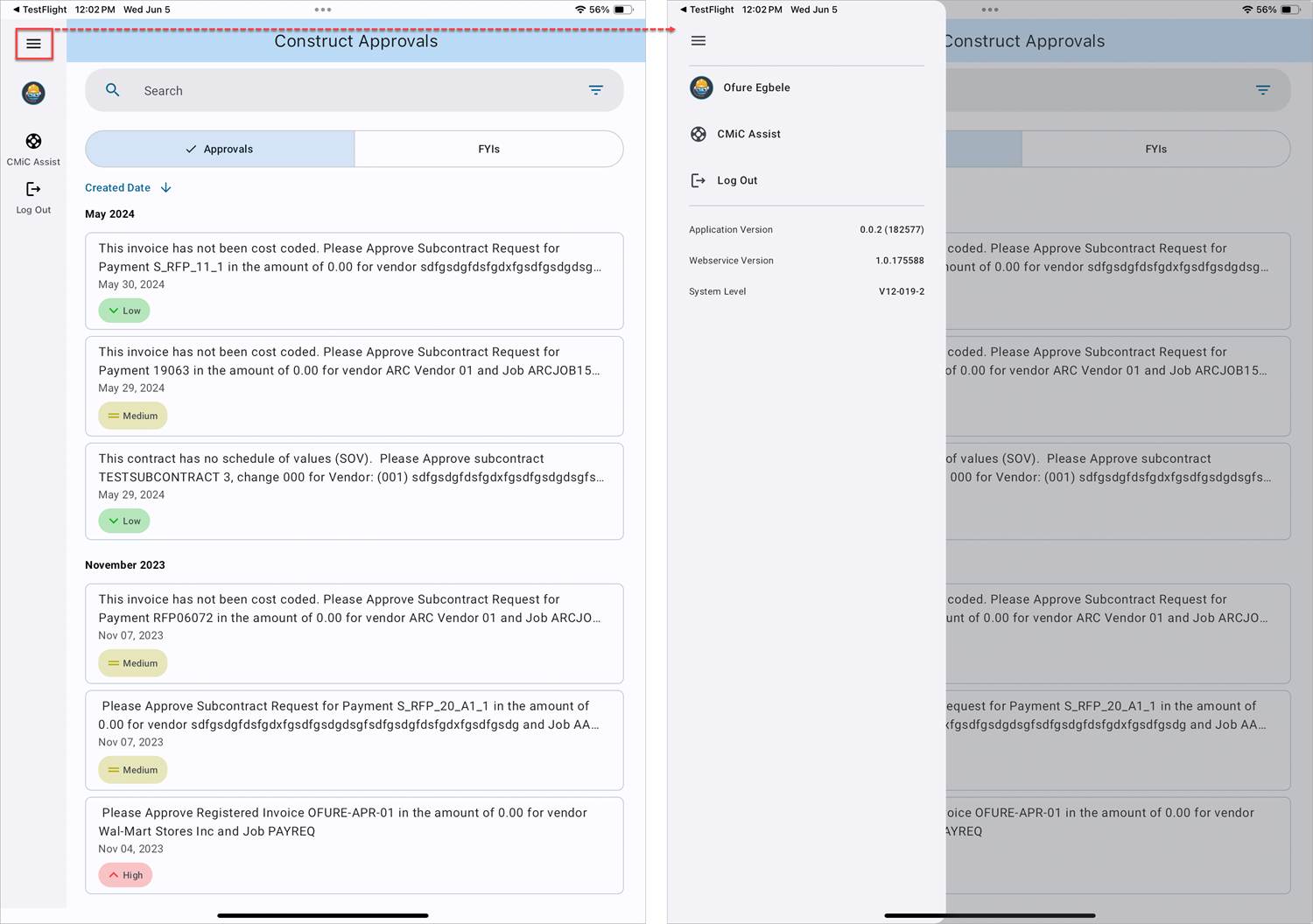
Task: Open the S_RFP_11_1 payment approval card
Action: click(x=355, y=281)
